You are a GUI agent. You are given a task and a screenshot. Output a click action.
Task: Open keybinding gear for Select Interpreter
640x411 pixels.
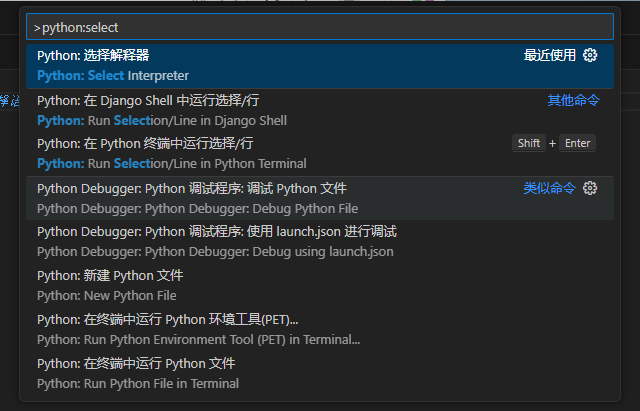pos(589,55)
